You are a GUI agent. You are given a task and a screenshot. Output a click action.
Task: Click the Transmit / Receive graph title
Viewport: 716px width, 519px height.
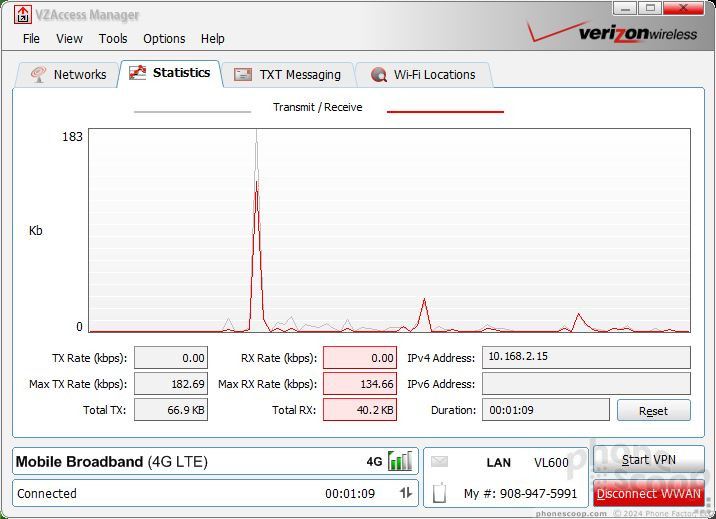click(x=317, y=107)
